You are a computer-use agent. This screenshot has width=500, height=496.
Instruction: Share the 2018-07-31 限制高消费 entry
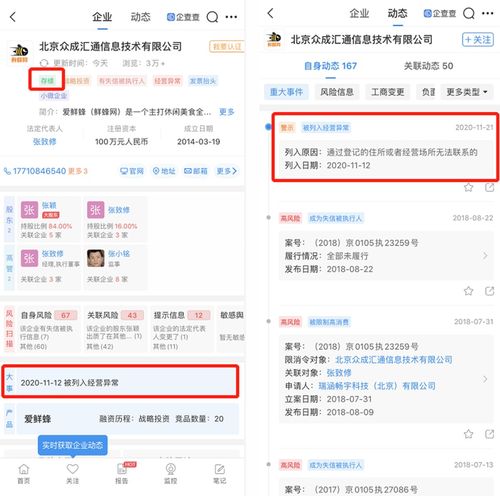click(x=489, y=434)
